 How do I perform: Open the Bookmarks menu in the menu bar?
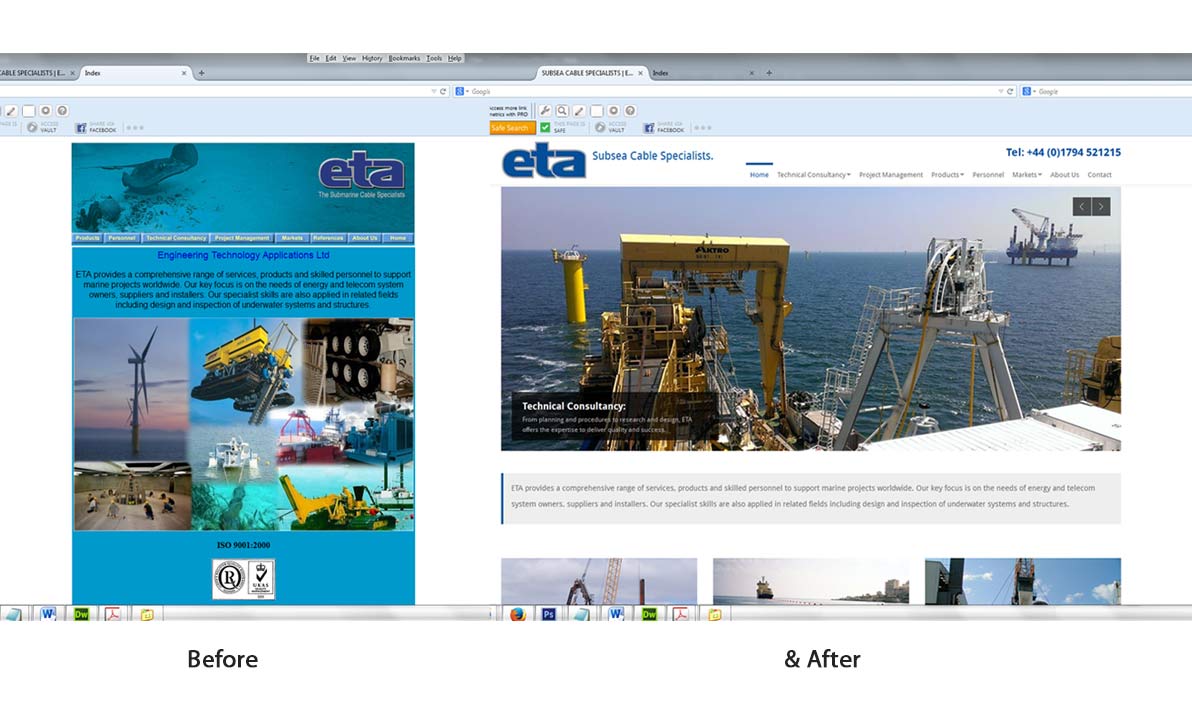click(x=404, y=59)
